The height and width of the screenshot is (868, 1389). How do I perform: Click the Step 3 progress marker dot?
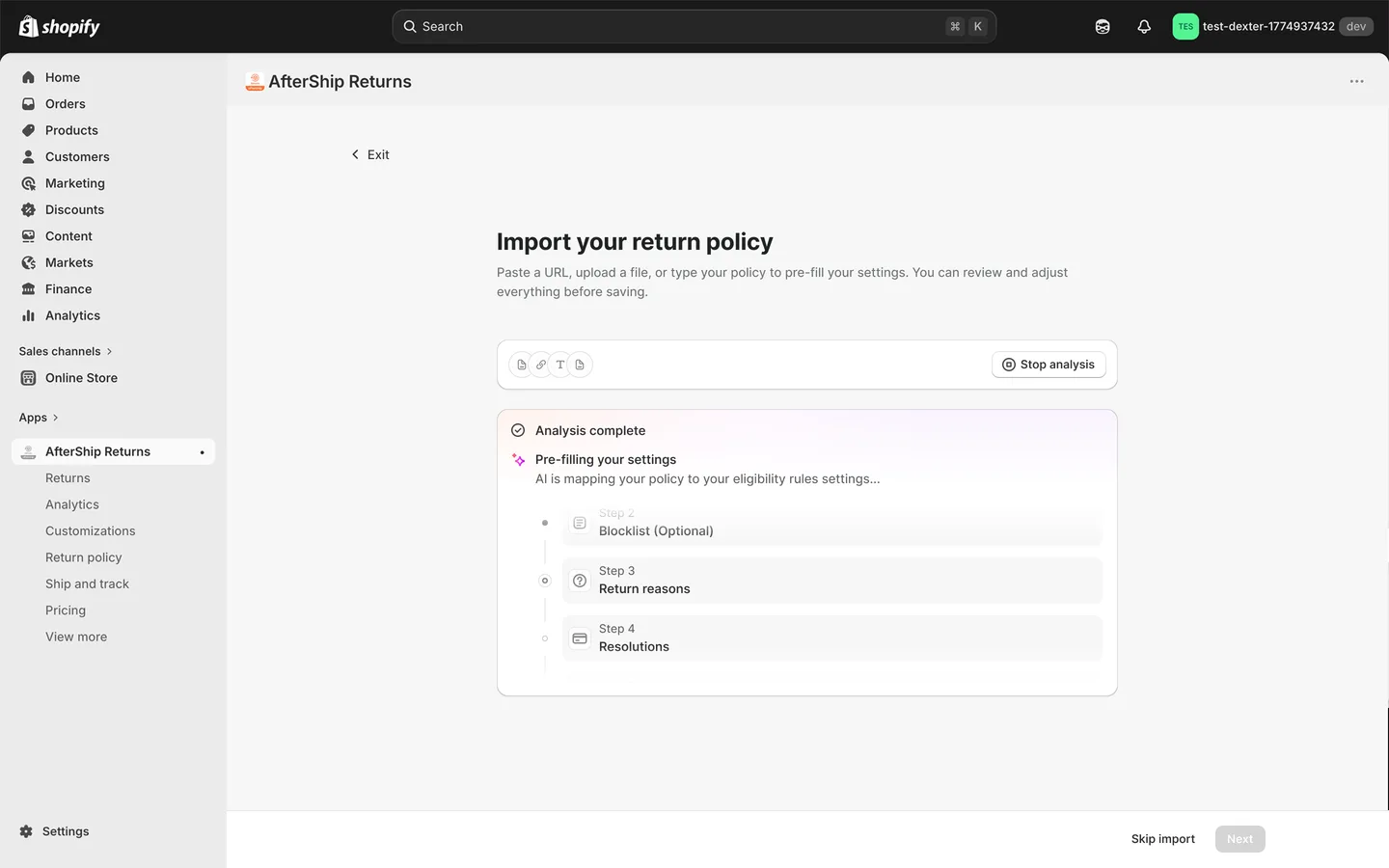click(x=545, y=581)
